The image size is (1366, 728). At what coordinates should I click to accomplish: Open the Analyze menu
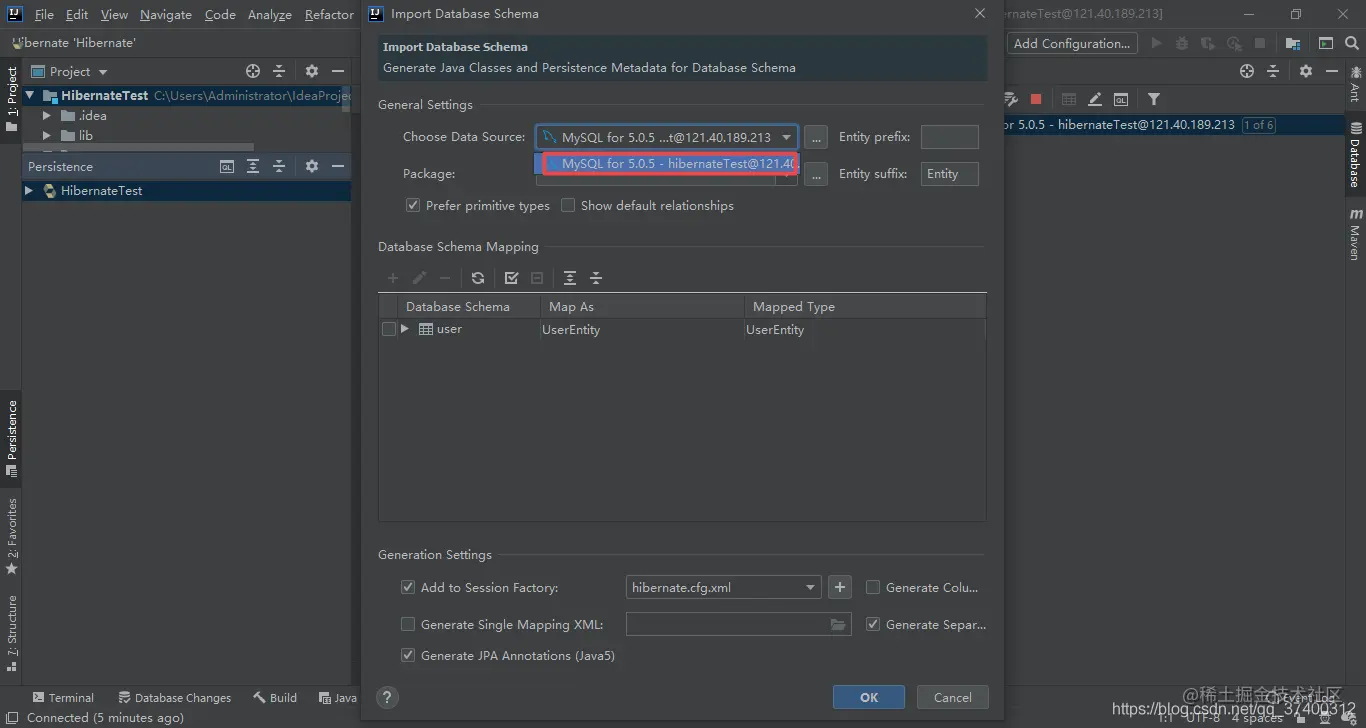click(x=270, y=14)
